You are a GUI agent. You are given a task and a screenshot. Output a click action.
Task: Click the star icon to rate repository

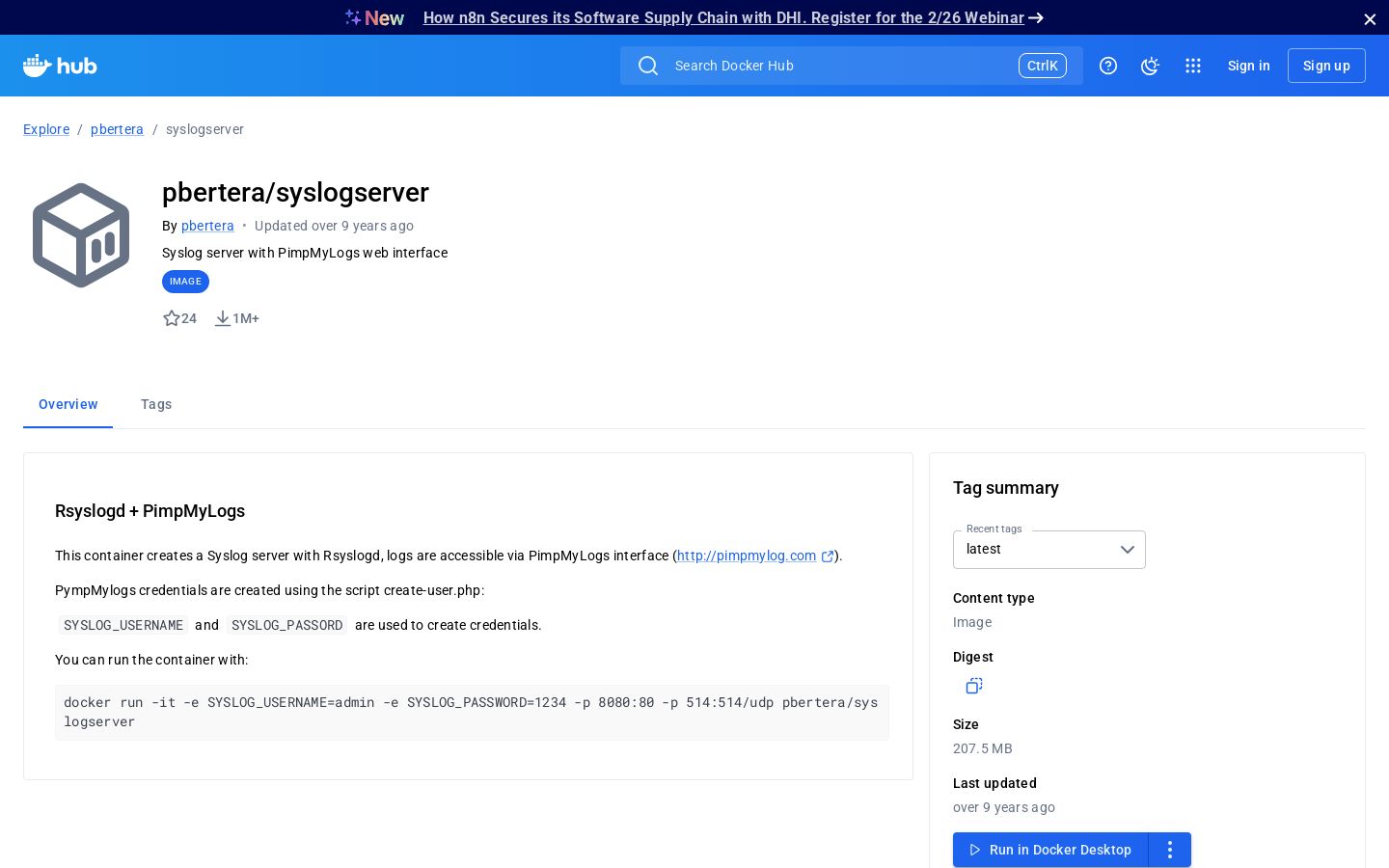click(172, 318)
